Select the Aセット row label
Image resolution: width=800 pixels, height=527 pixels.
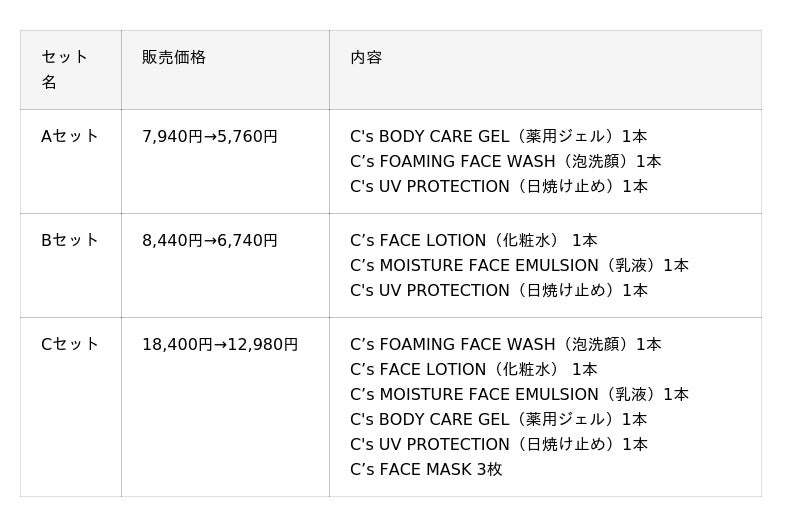coord(70,136)
